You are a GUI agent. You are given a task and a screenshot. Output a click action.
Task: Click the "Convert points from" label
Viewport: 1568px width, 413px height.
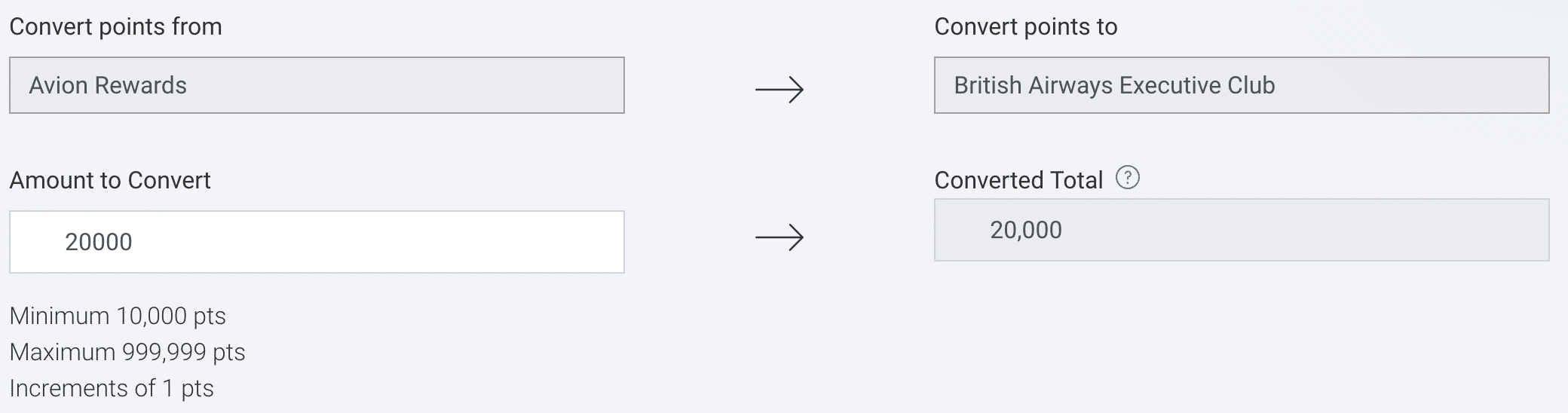click(x=115, y=27)
